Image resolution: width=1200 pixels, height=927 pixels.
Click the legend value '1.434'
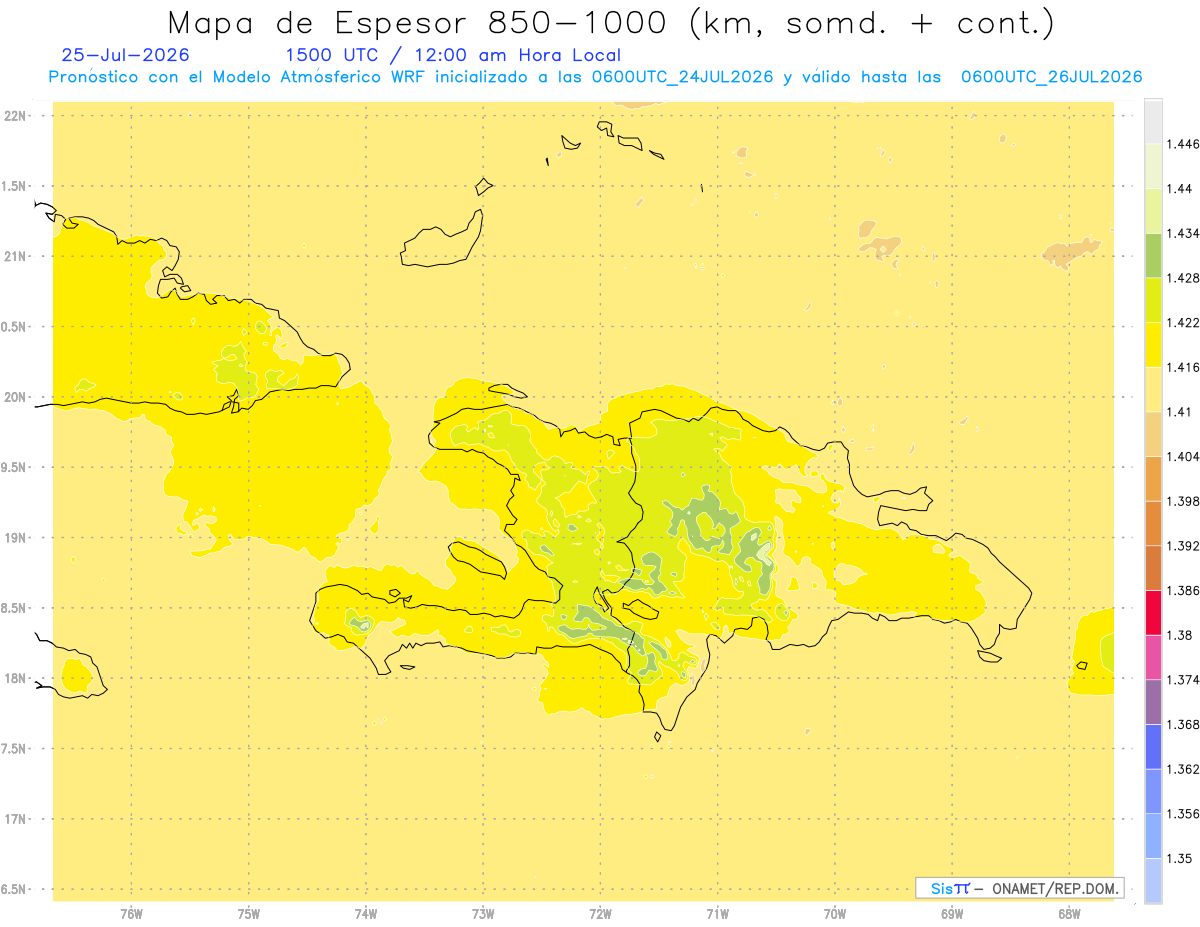point(1182,233)
